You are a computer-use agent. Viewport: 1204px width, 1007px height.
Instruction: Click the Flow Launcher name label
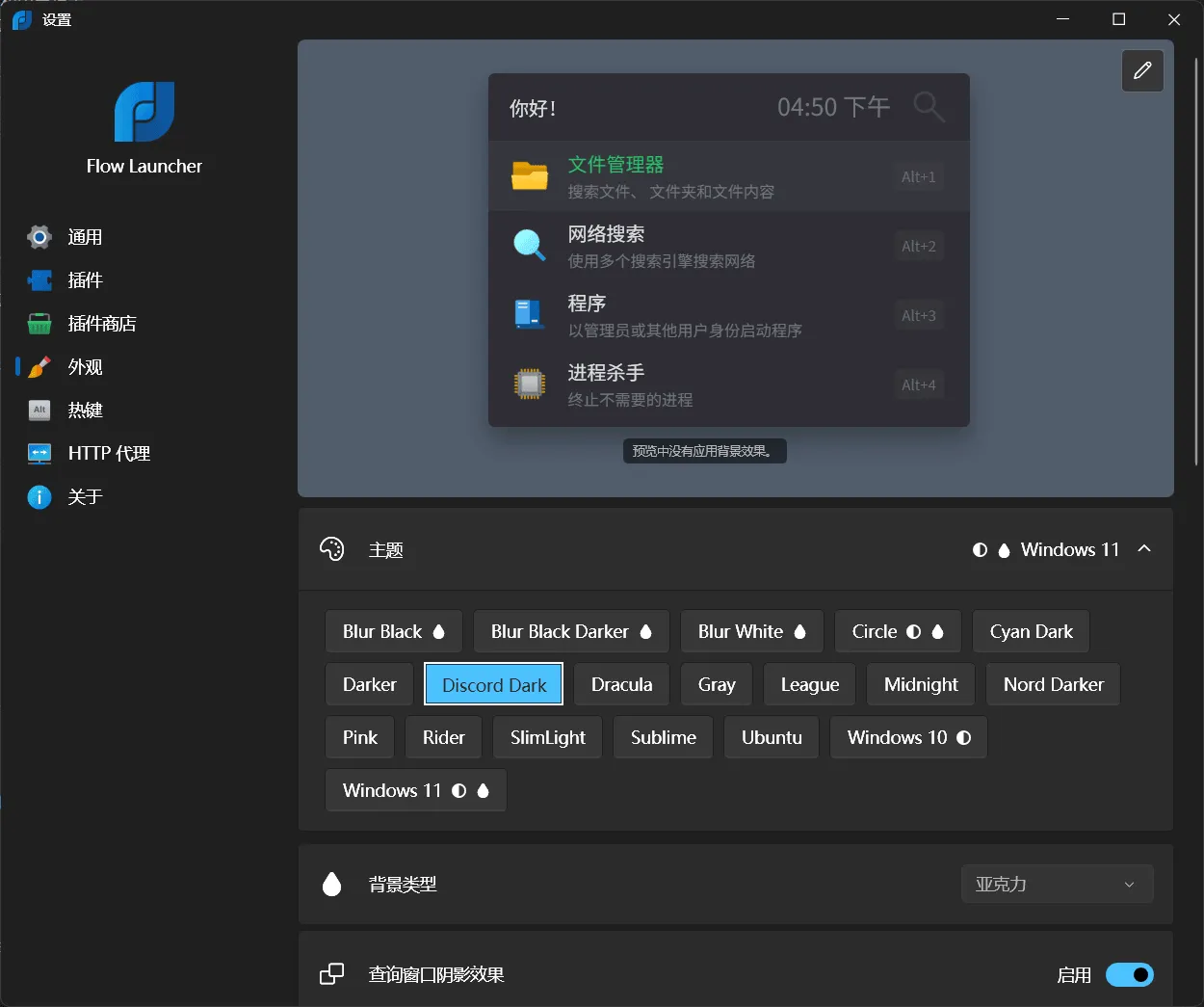144,166
